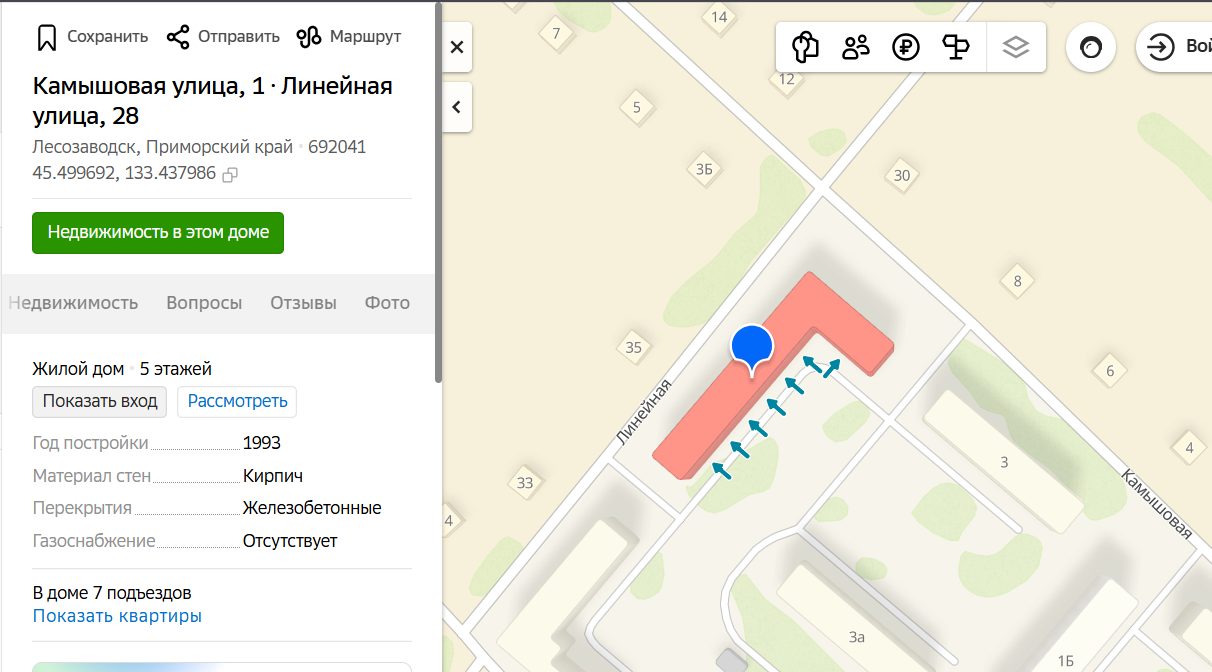Click the Камышовая street label on the map
Viewport: 1212px width, 672px height.
coord(1157,504)
